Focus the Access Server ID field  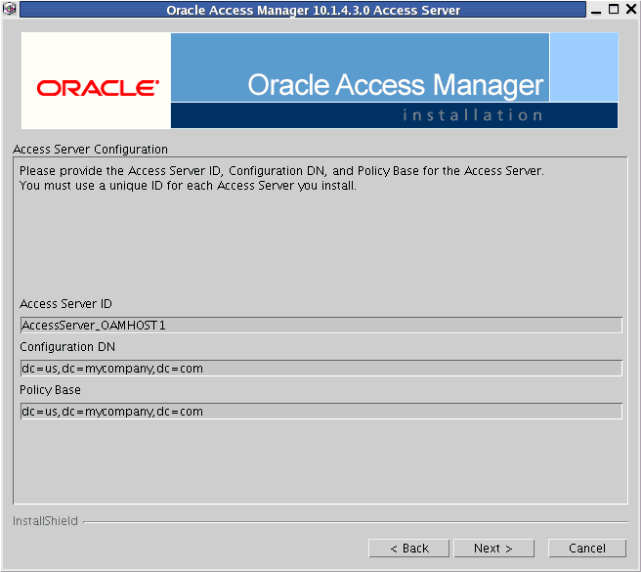[321, 325]
